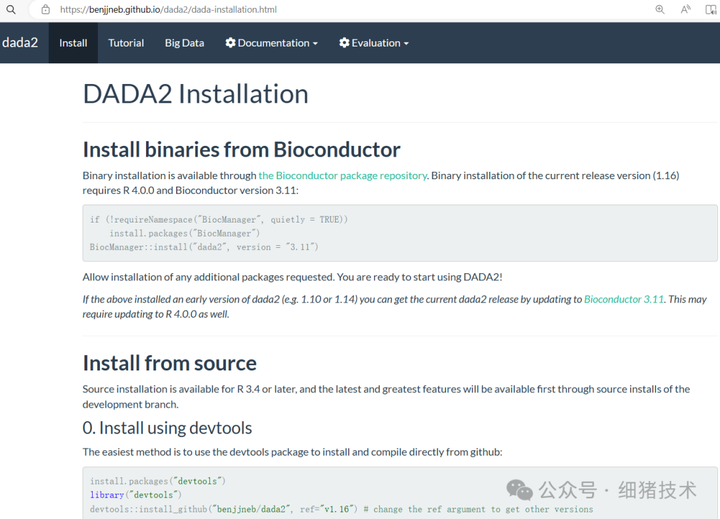Click inside the BiocManager install code block
Screen dimensions: 720x519
click(400, 233)
